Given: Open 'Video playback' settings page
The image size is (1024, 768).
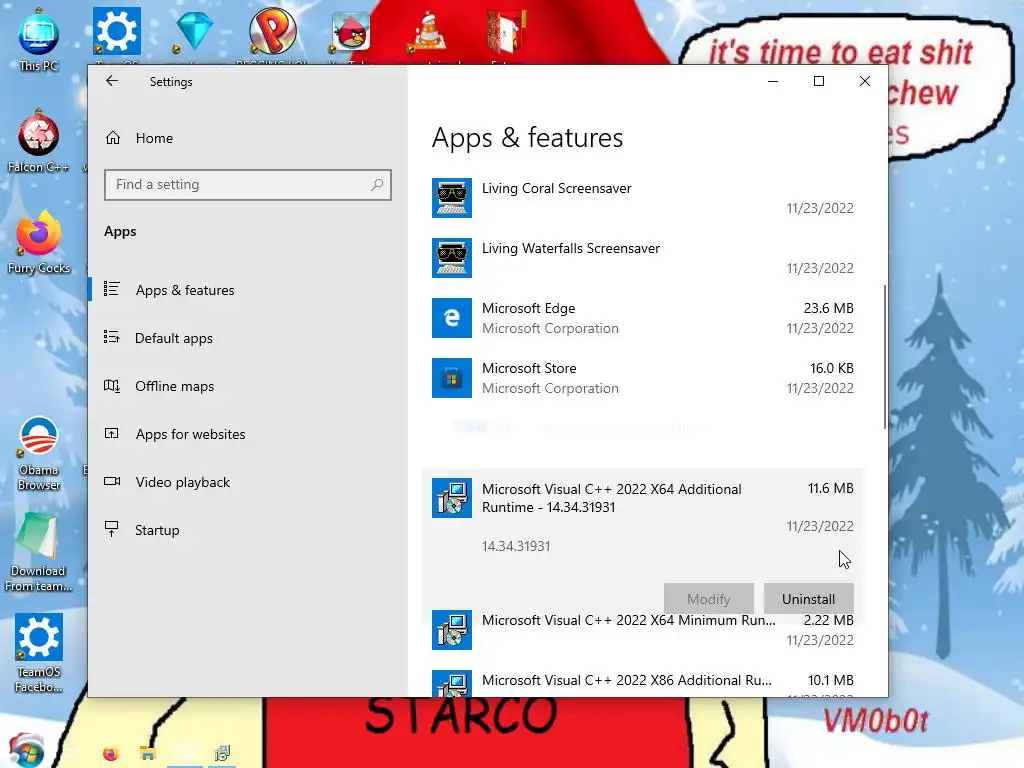Looking at the screenshot, I should tap(183, 482).
